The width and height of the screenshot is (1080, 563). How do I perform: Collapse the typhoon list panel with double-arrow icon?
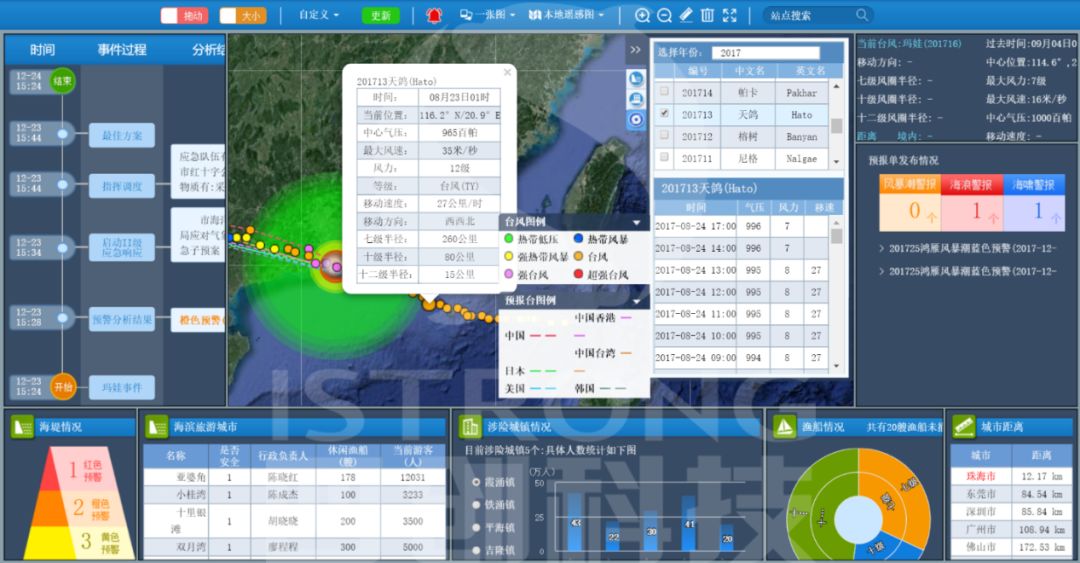tap(635, 50)
